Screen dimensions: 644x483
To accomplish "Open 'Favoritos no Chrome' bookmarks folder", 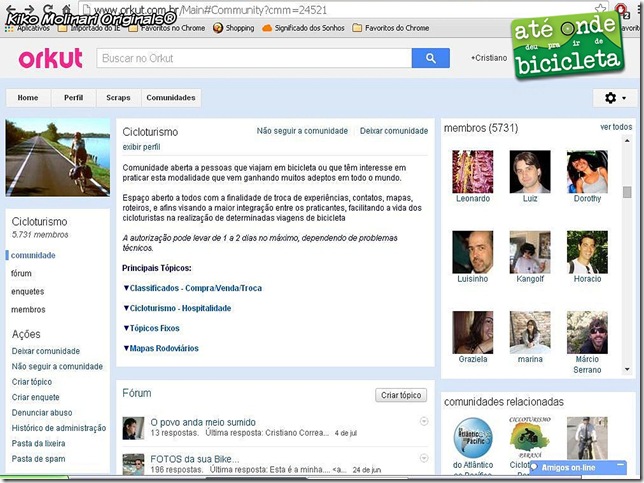I will pyautogui.click(x=167, y=28).
